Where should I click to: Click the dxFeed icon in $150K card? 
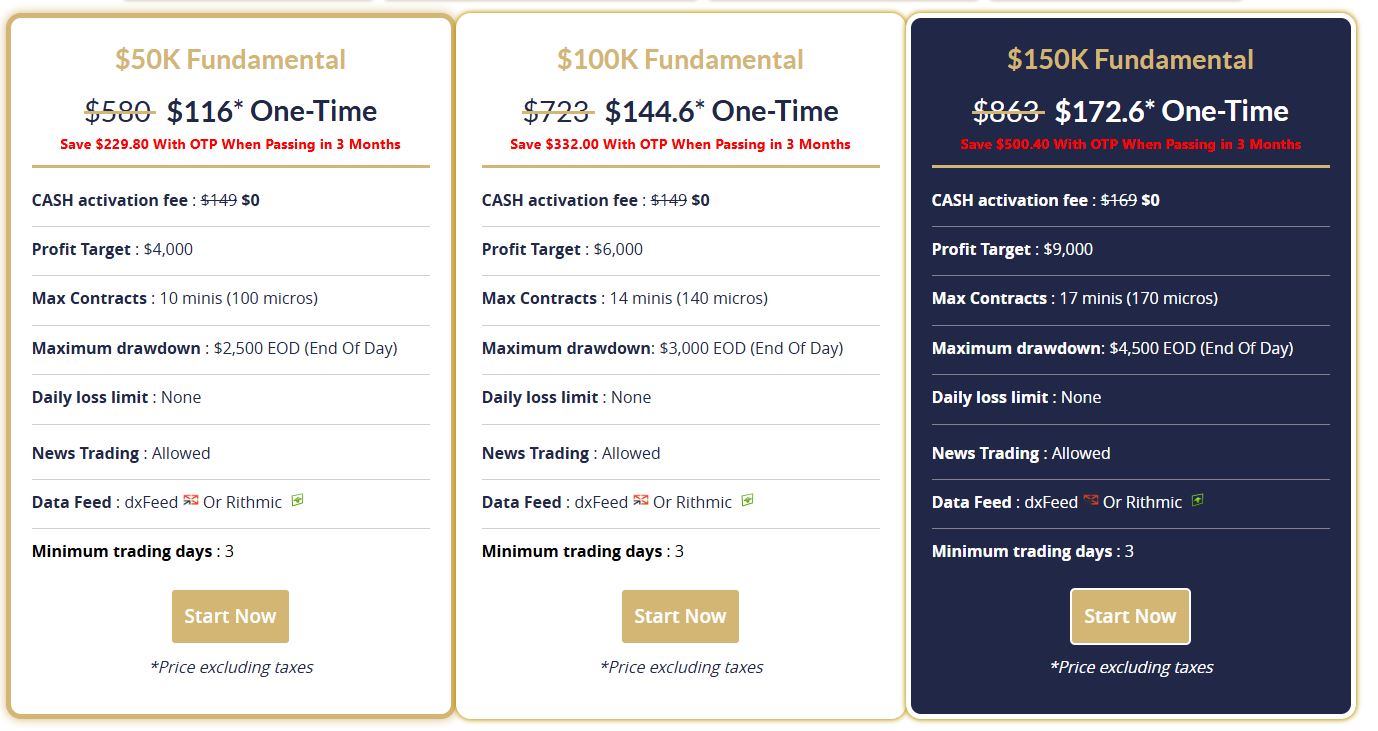(x=1091, y=500)
